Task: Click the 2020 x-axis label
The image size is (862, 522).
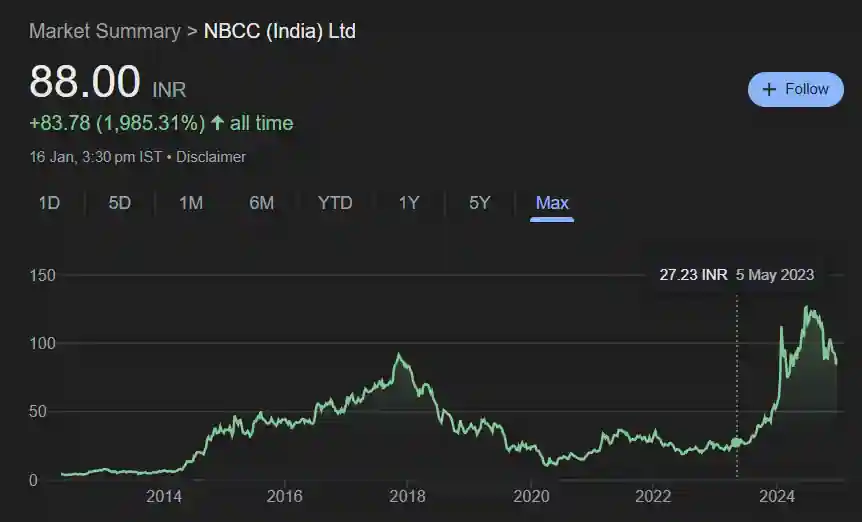Action: pyautogui.click(x=531, y=496)
